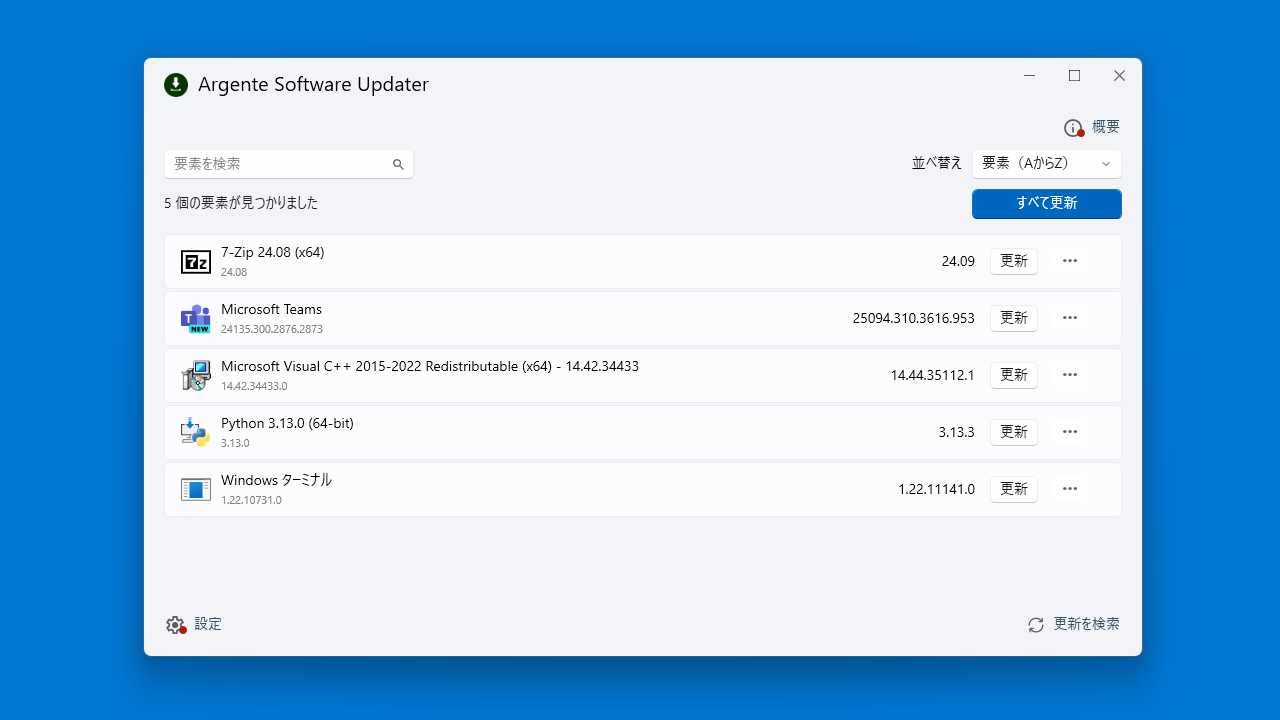Click the Microsoft Teams app icon
The image size is (1280, 720).
[x=195, y=319]
